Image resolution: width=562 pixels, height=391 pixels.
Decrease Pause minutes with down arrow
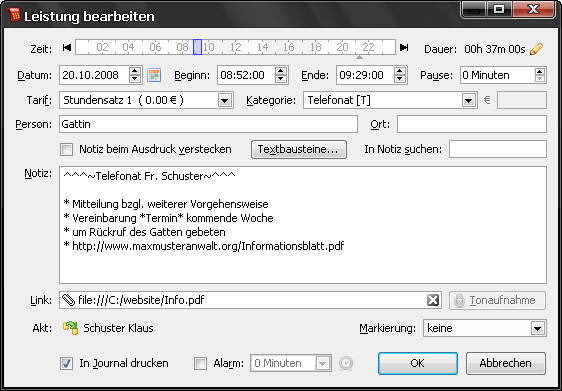click(540, 79)
